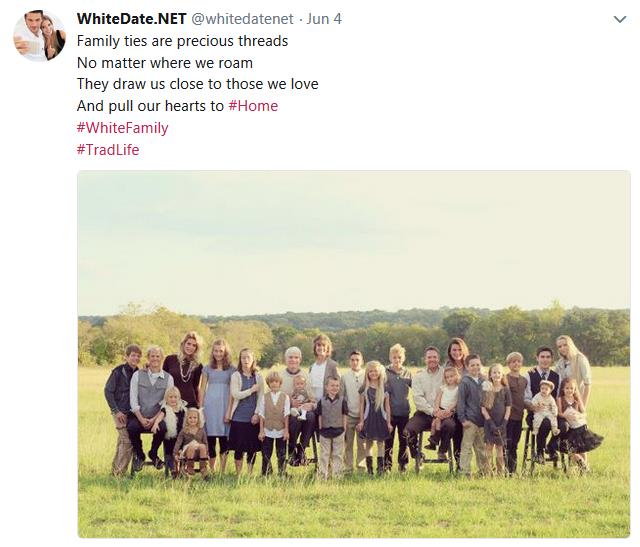The width and height of the screenshot is (640, 547).
Task: Click the man's face in the avatar
Action: pos(33,22)
